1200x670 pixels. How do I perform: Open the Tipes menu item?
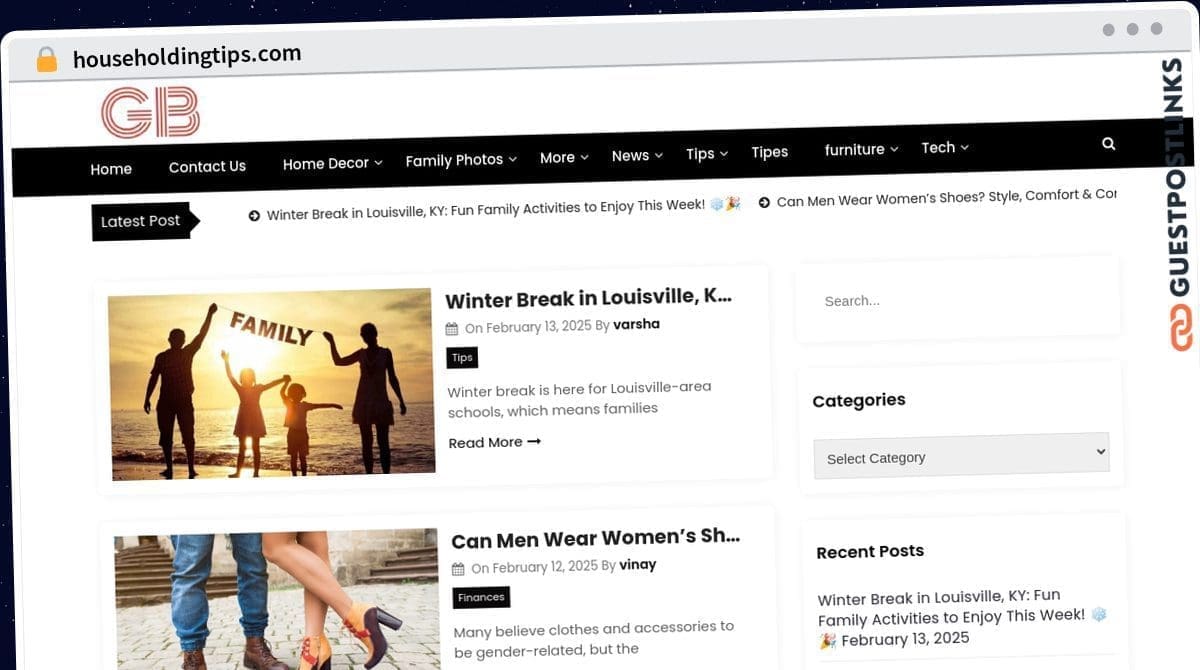point(769,152)
